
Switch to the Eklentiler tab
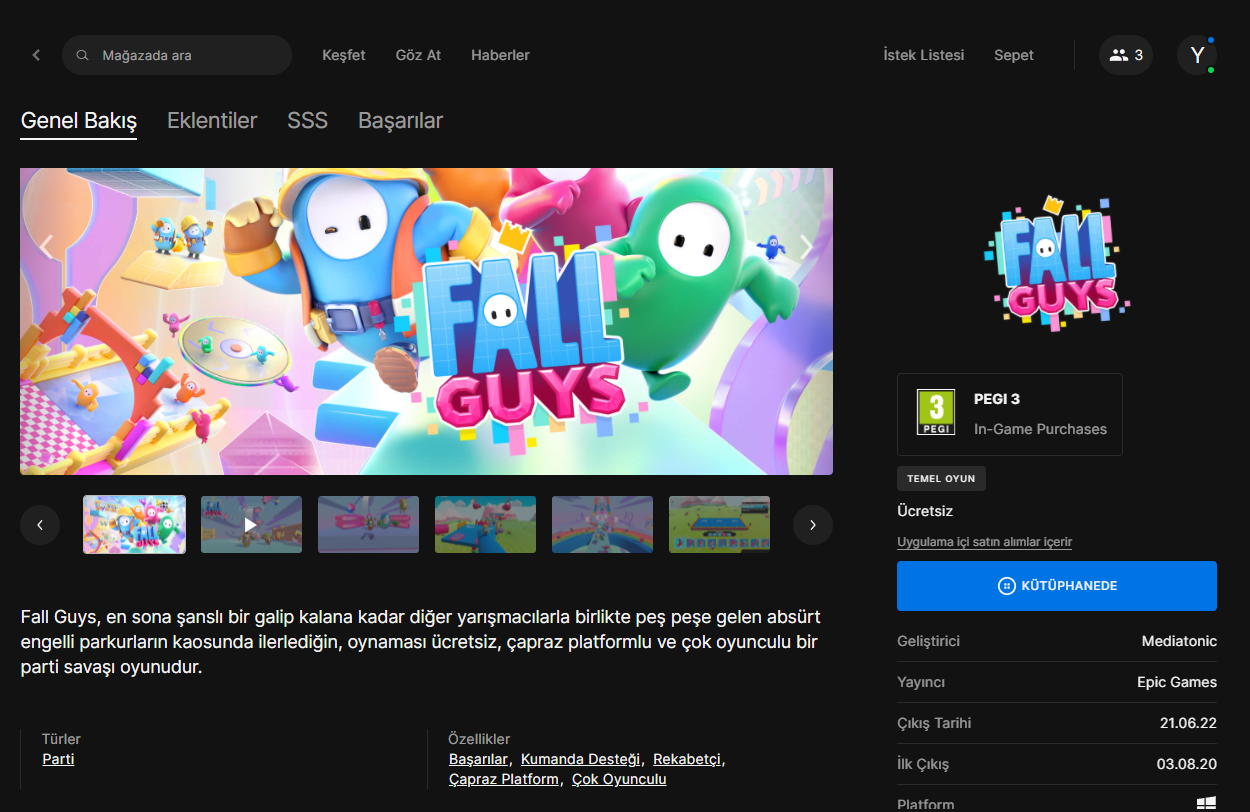[x=212, y=121]
